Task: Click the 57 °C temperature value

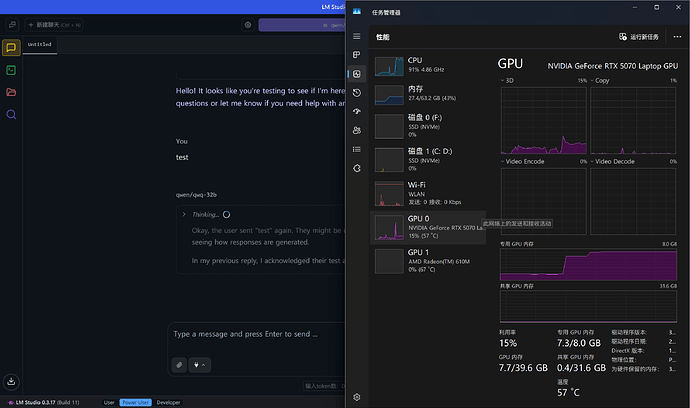Action: 568,392
